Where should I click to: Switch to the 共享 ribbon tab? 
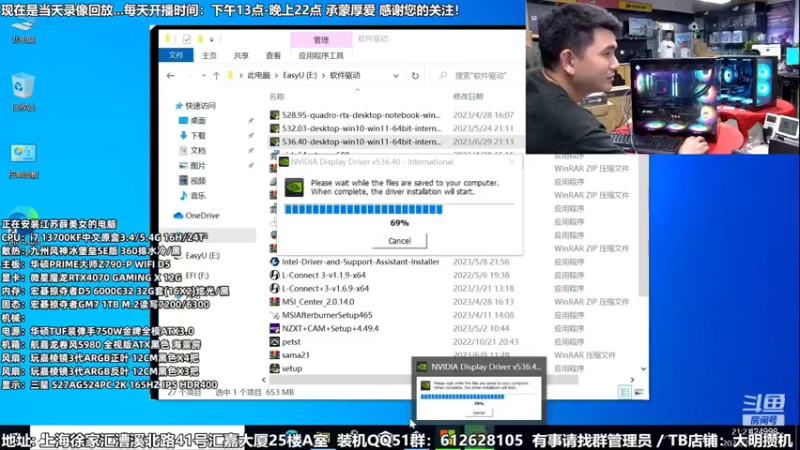pos(241,55)
